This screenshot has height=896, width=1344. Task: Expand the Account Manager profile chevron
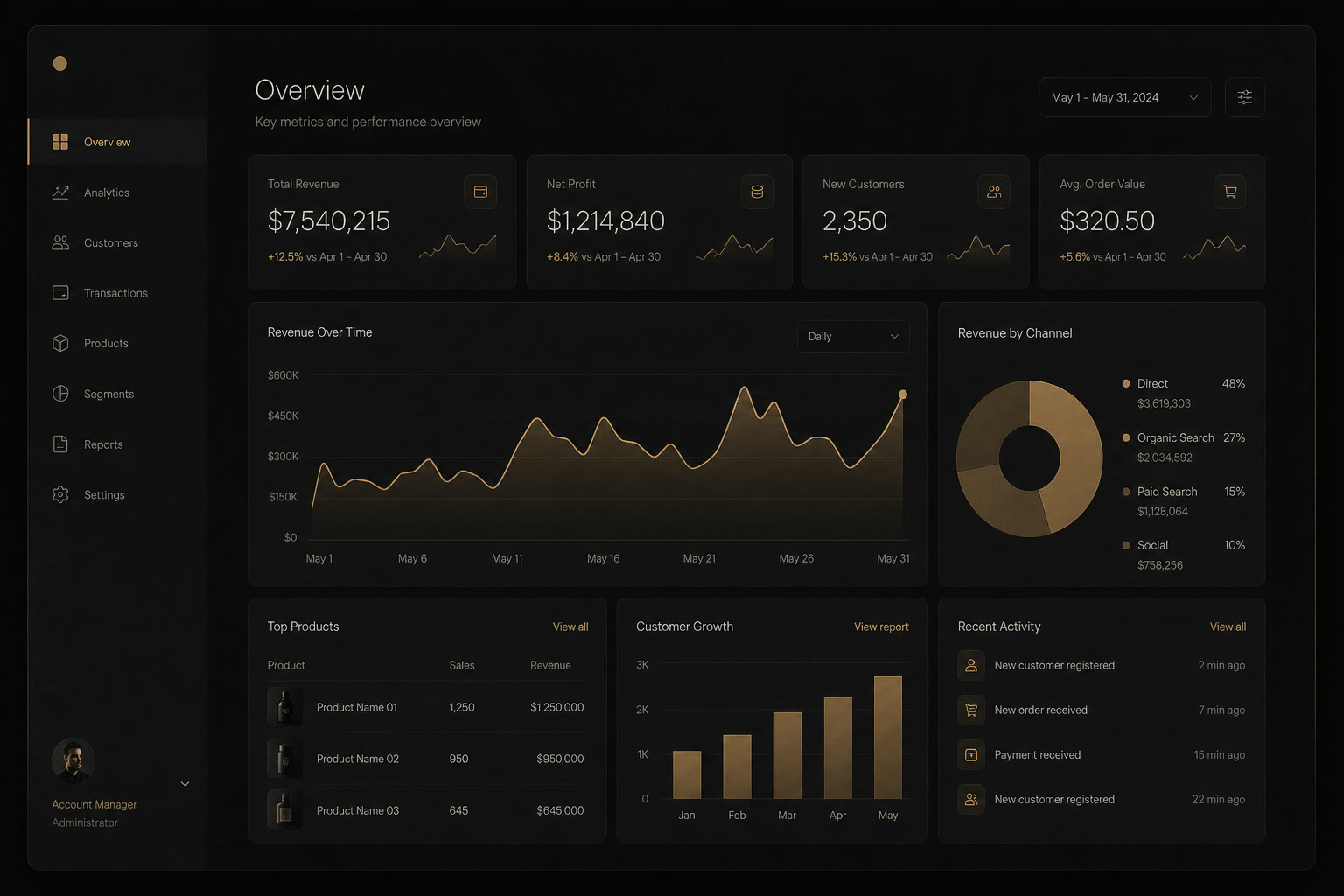point(185,784)
